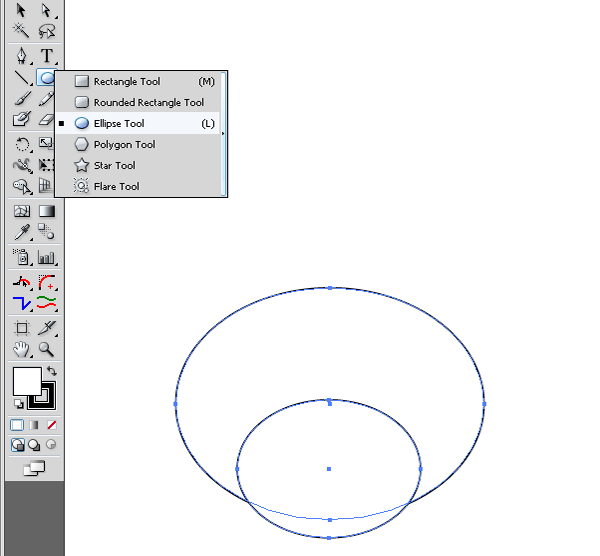Set paint mode to Gradient
The image size is (600, 556).
[x=34, y=425]
